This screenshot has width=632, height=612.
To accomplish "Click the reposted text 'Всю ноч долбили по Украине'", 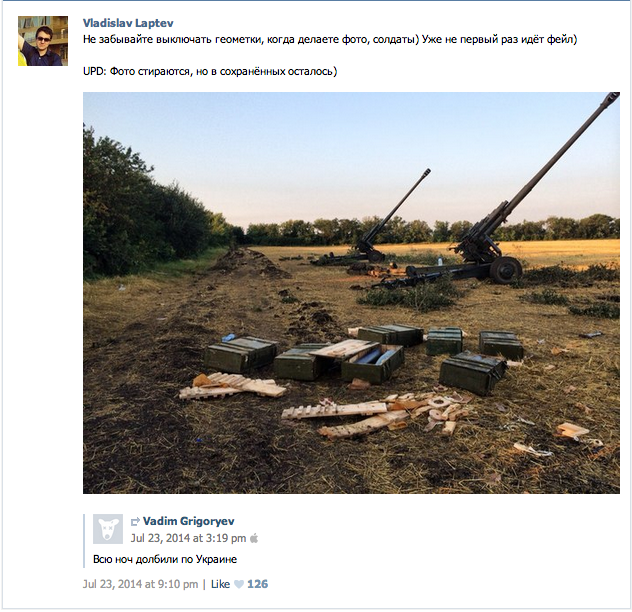I will pos(165,560).
